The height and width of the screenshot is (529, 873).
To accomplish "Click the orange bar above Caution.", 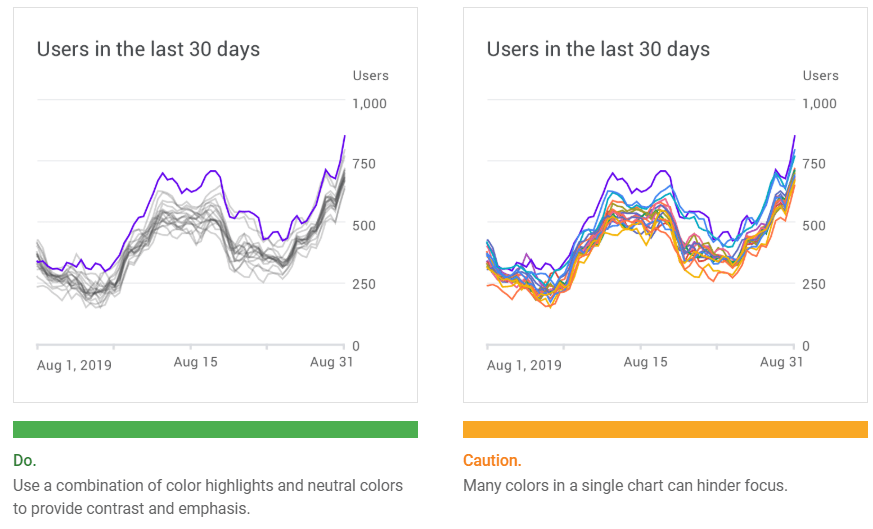I will tap(665, 429).
